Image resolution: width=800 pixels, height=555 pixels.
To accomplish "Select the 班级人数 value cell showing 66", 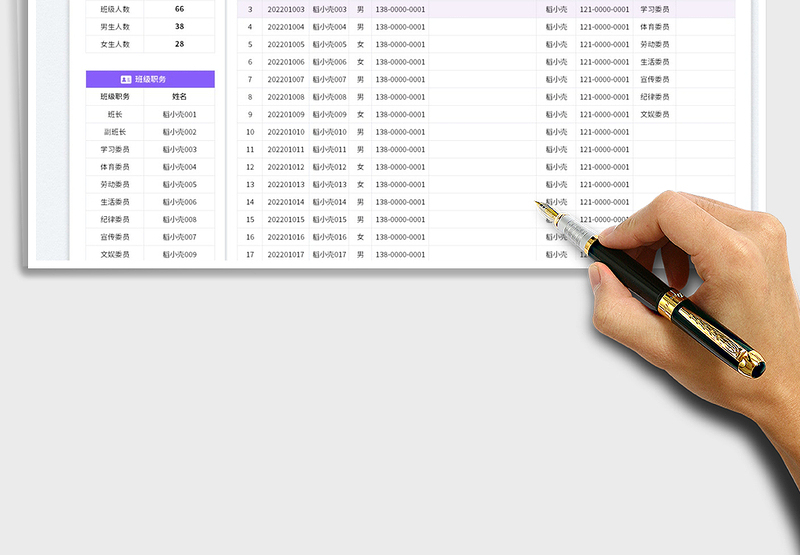I will tap(179, 9).
